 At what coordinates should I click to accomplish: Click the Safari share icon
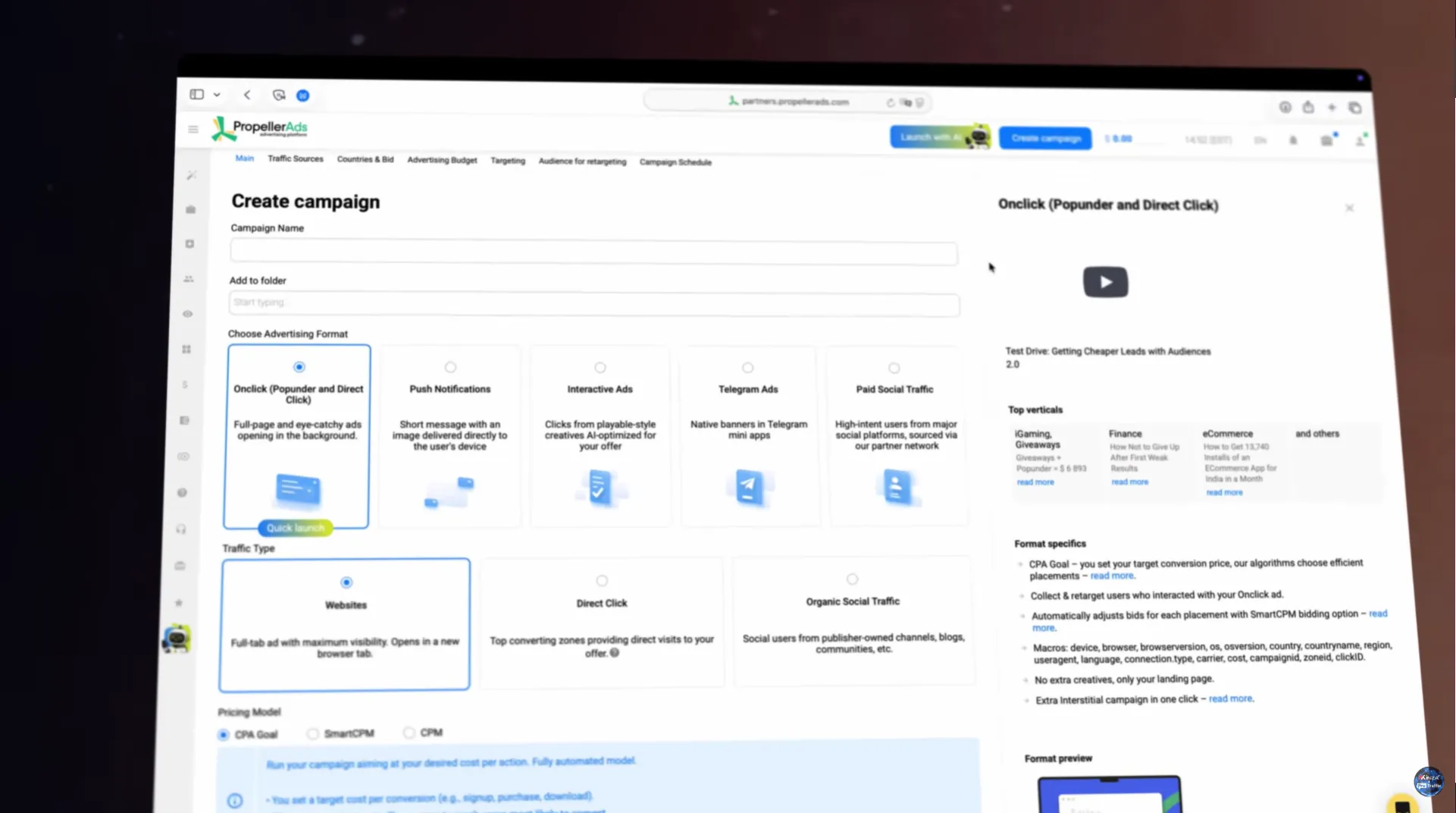(x=1308, y=108)
